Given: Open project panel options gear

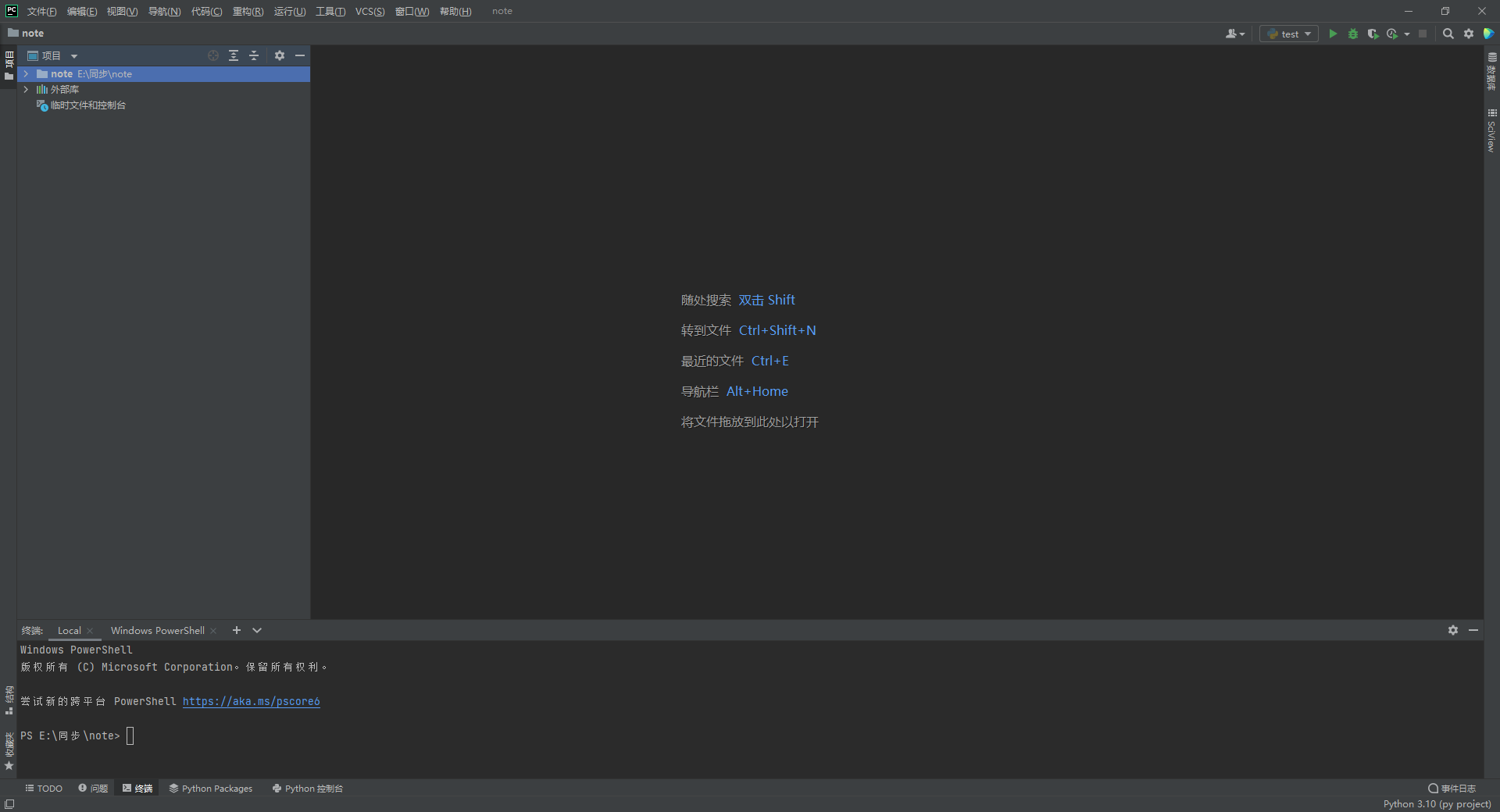Looking at the screenshot, I should [x=280, y=55].
